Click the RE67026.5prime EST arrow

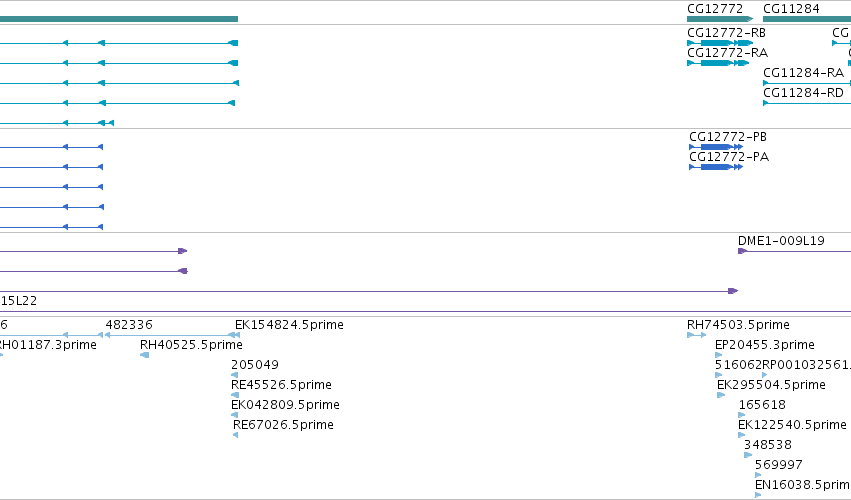tap(236, 435)
